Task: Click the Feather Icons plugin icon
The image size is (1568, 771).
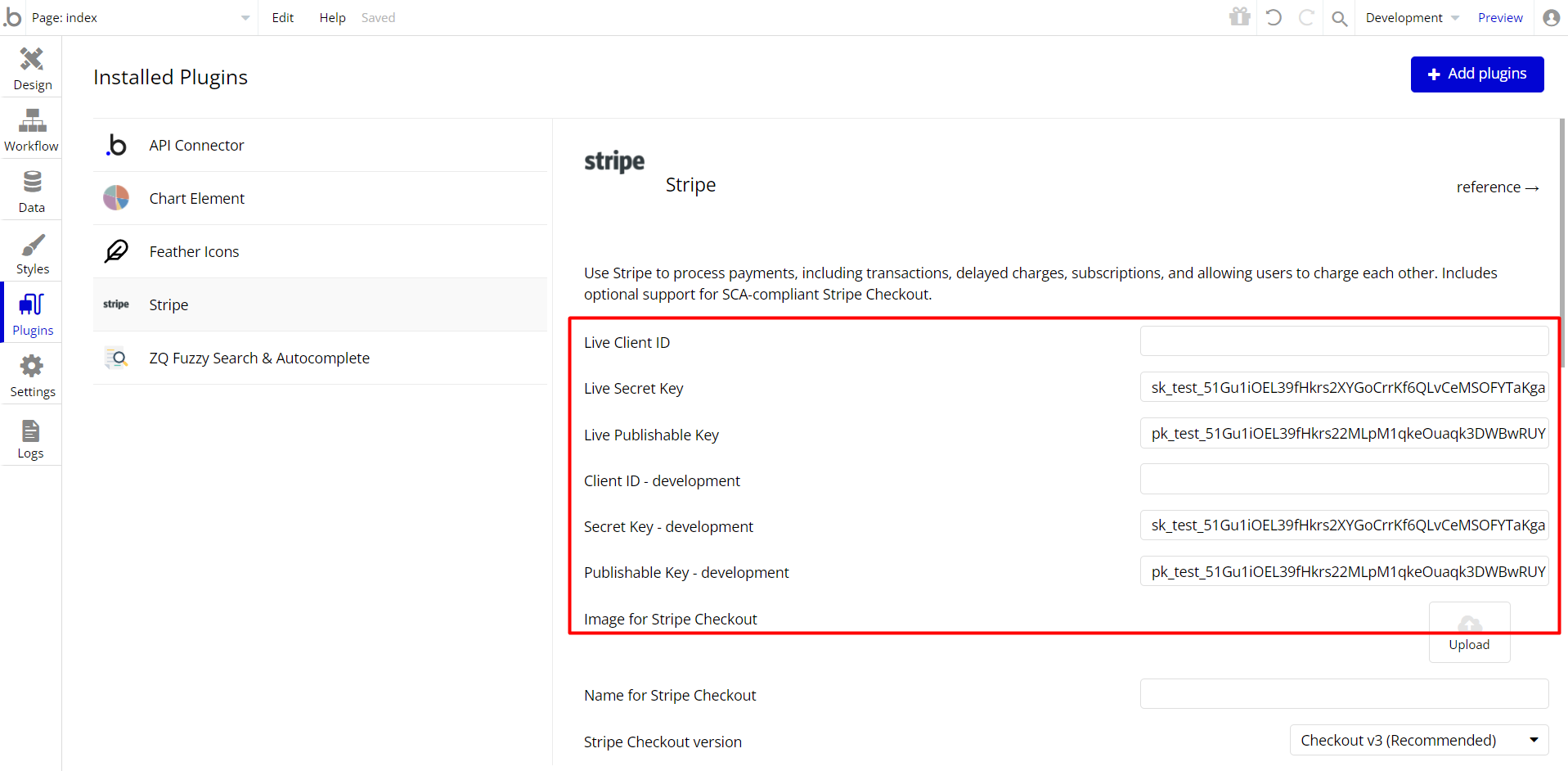Action: coord(116,251)
